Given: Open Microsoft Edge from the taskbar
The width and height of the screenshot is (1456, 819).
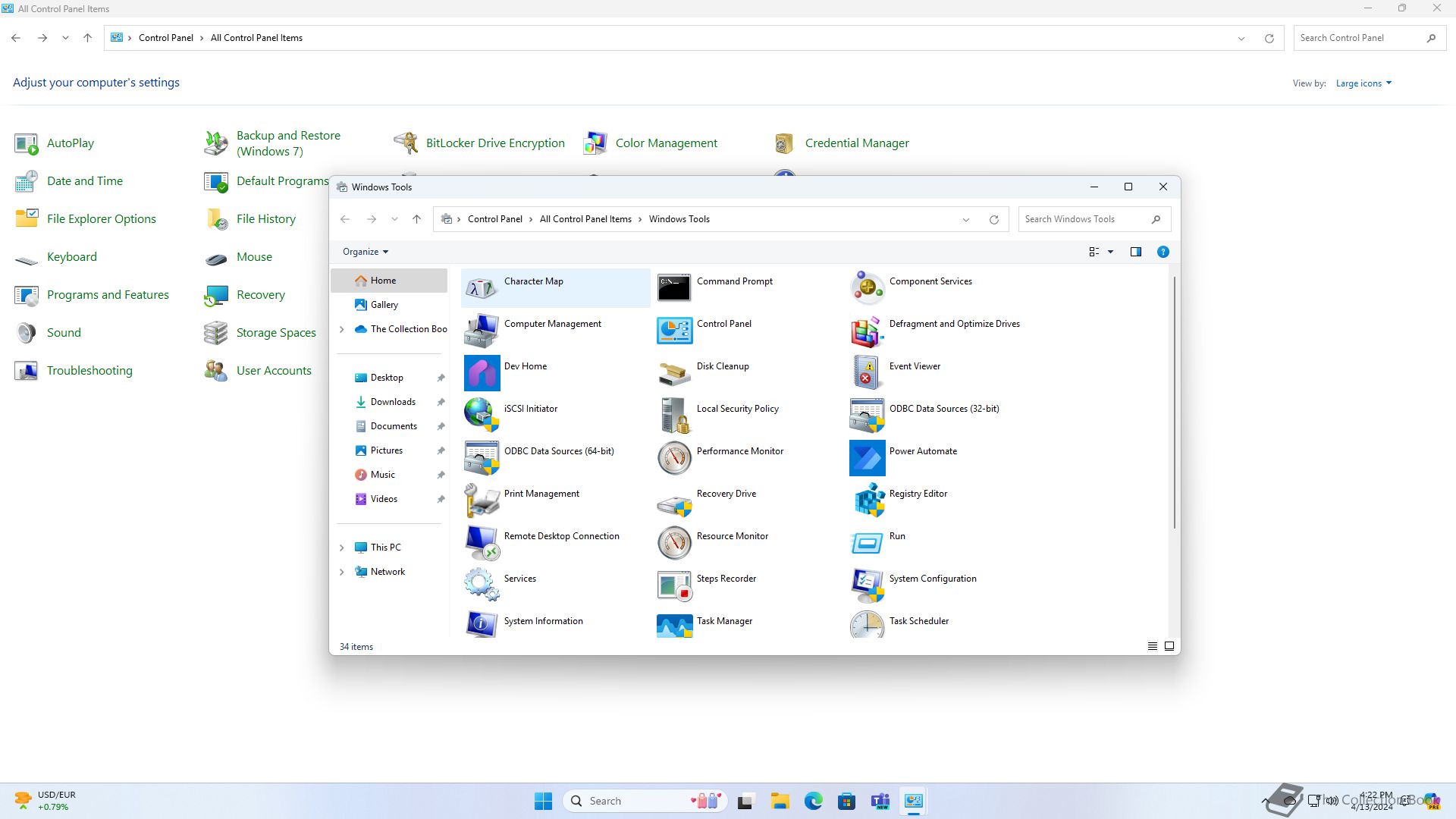Looking at the screenshot, I should coord(813,801).
